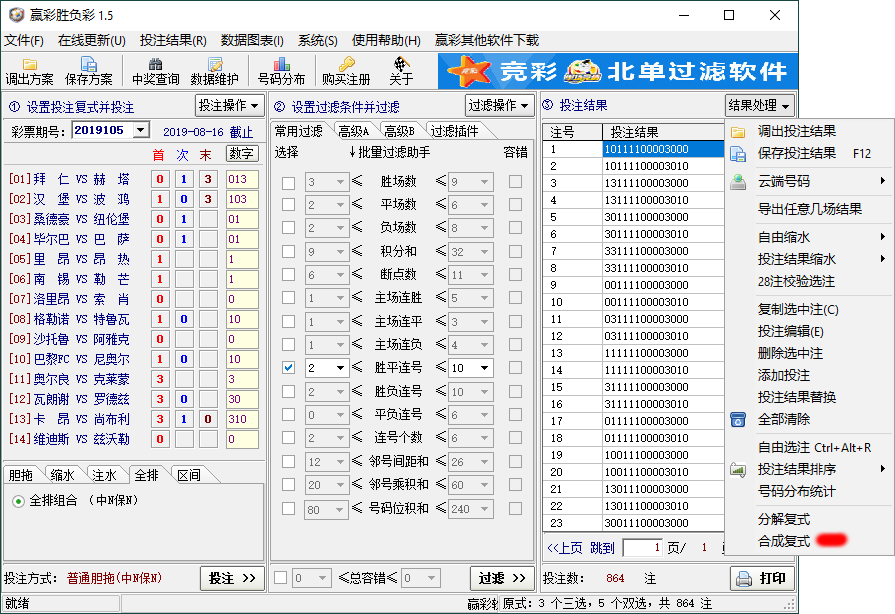This screenshot has height=614, width=895.
Task: Open the 过滤操作 dropdown button
Action: point(499,106)
